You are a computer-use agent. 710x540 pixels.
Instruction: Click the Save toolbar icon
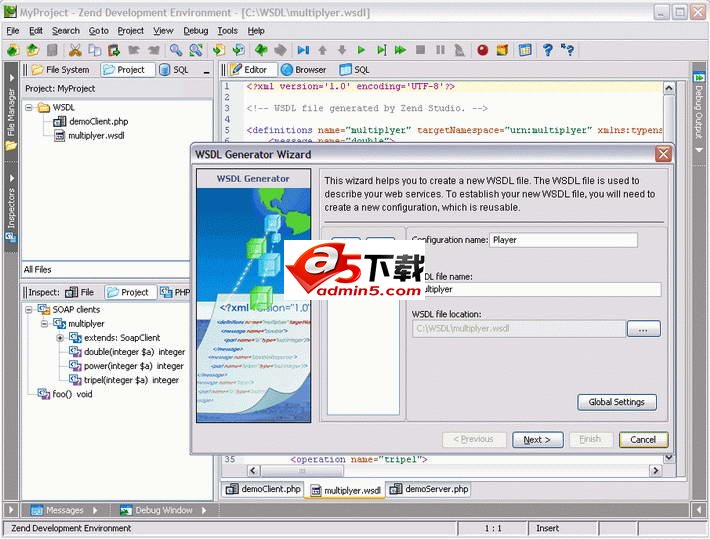52,50
